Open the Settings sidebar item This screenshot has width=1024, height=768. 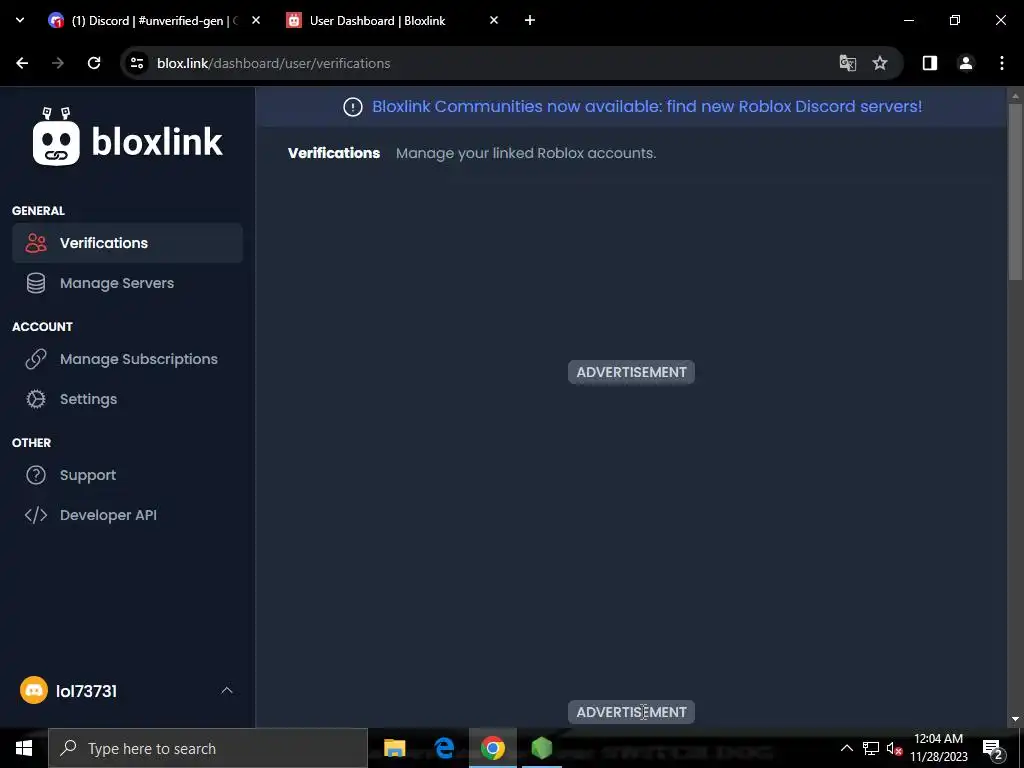click(x=127, y=399)
